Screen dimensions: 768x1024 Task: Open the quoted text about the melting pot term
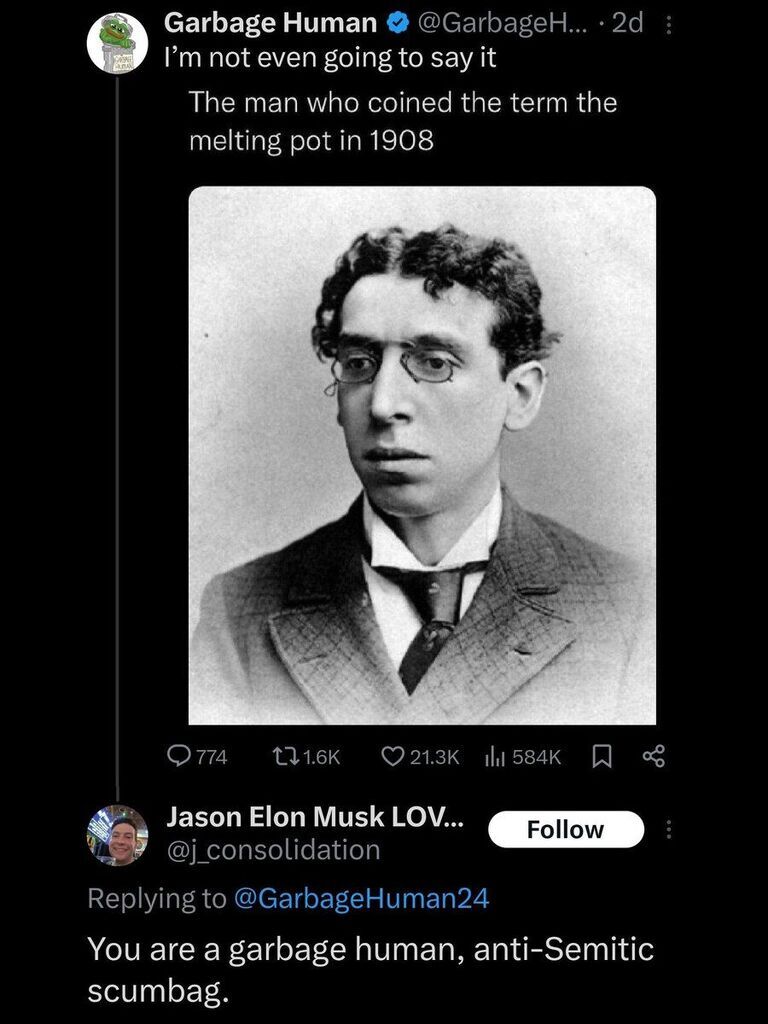(402, 121)
